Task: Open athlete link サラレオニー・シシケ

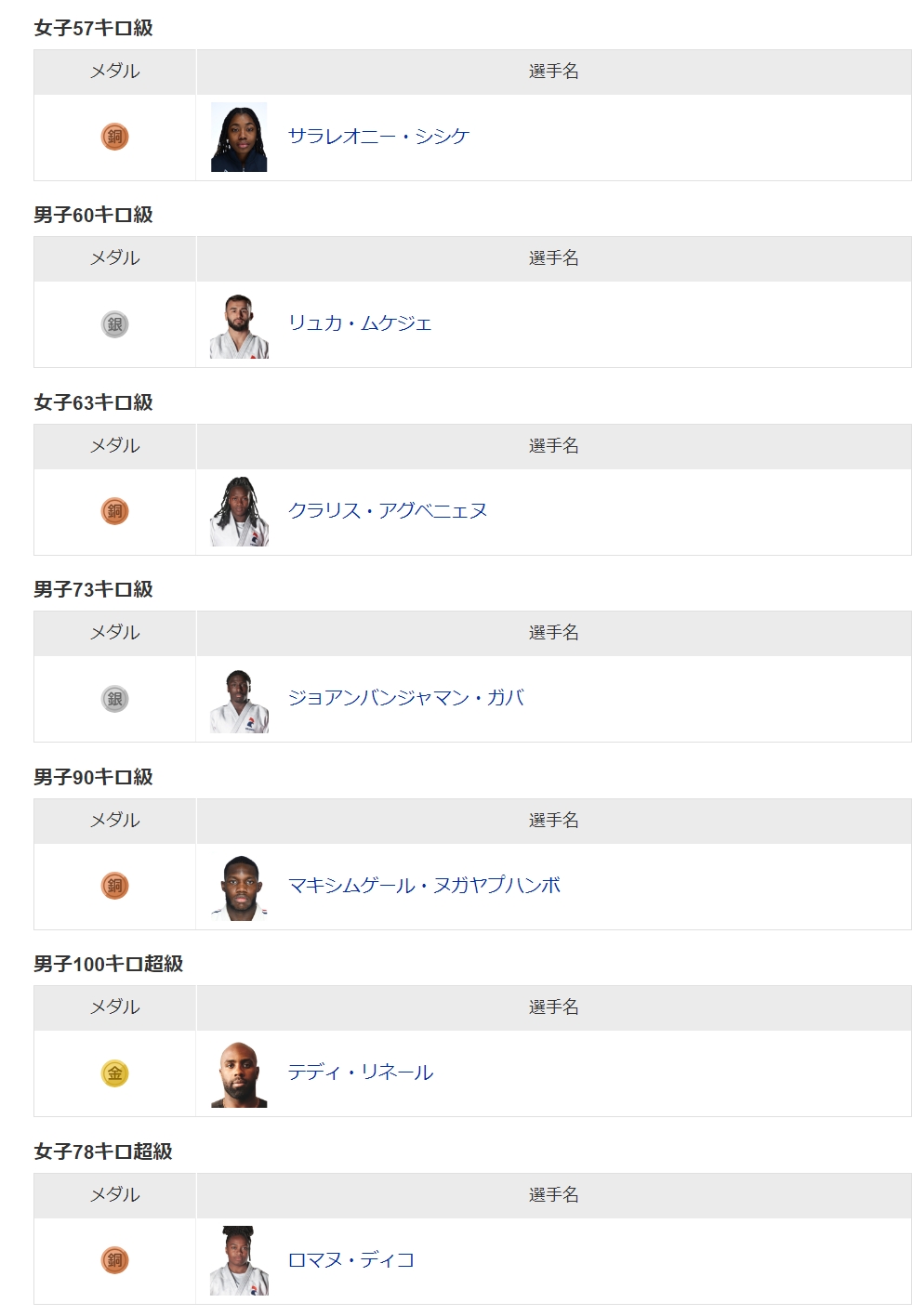Action: coord(378,137)
